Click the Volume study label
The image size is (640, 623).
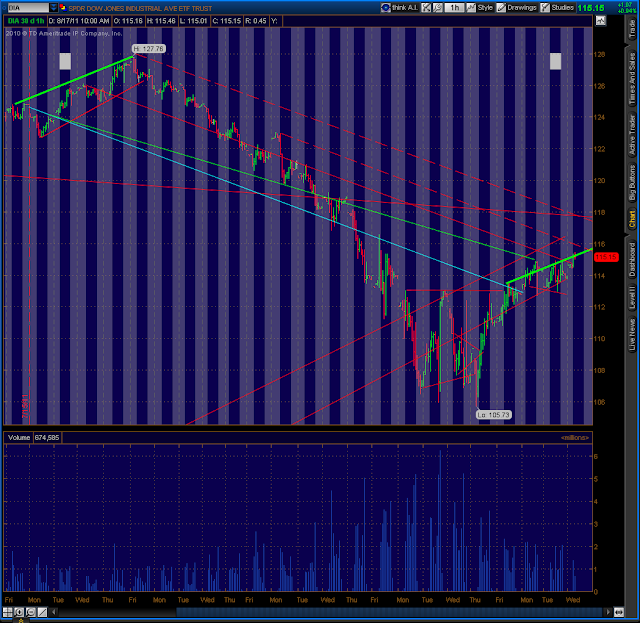point(19,438)
